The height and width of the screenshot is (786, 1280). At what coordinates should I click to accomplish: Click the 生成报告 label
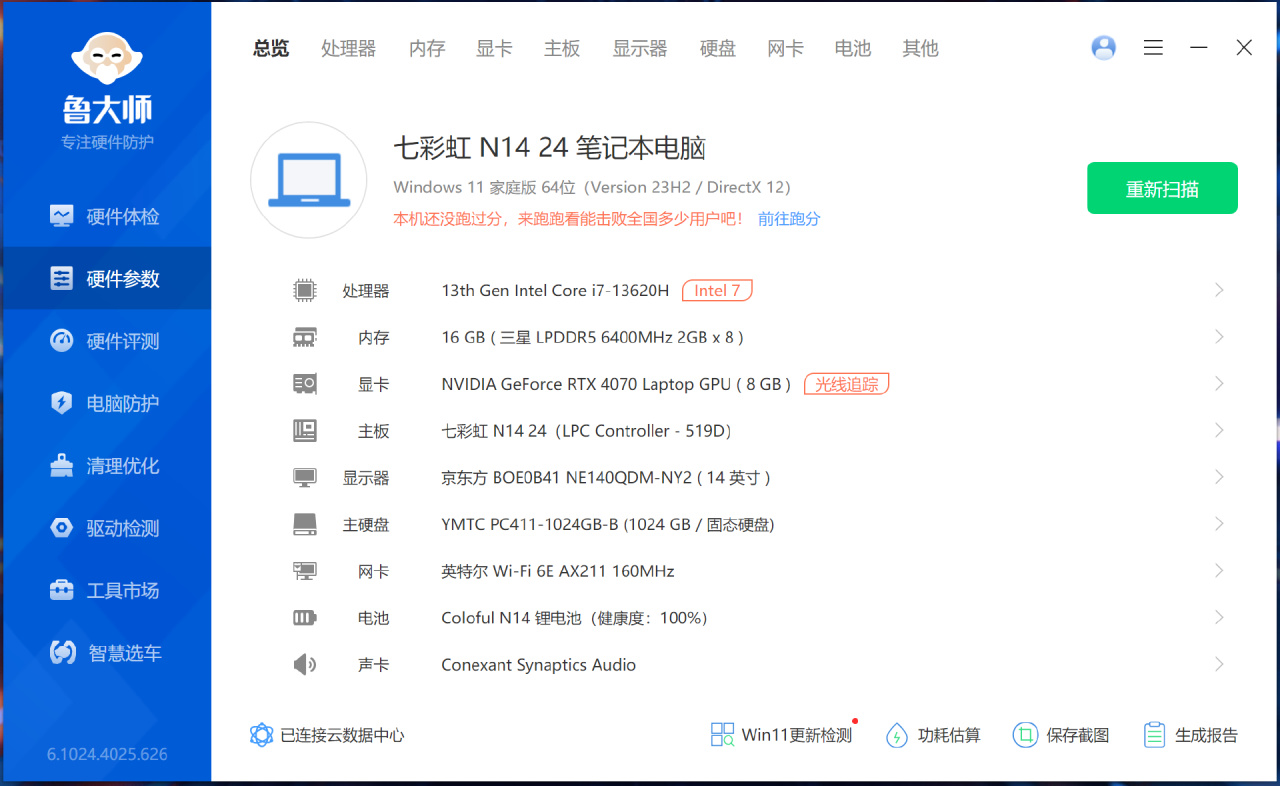point(1206,735)
